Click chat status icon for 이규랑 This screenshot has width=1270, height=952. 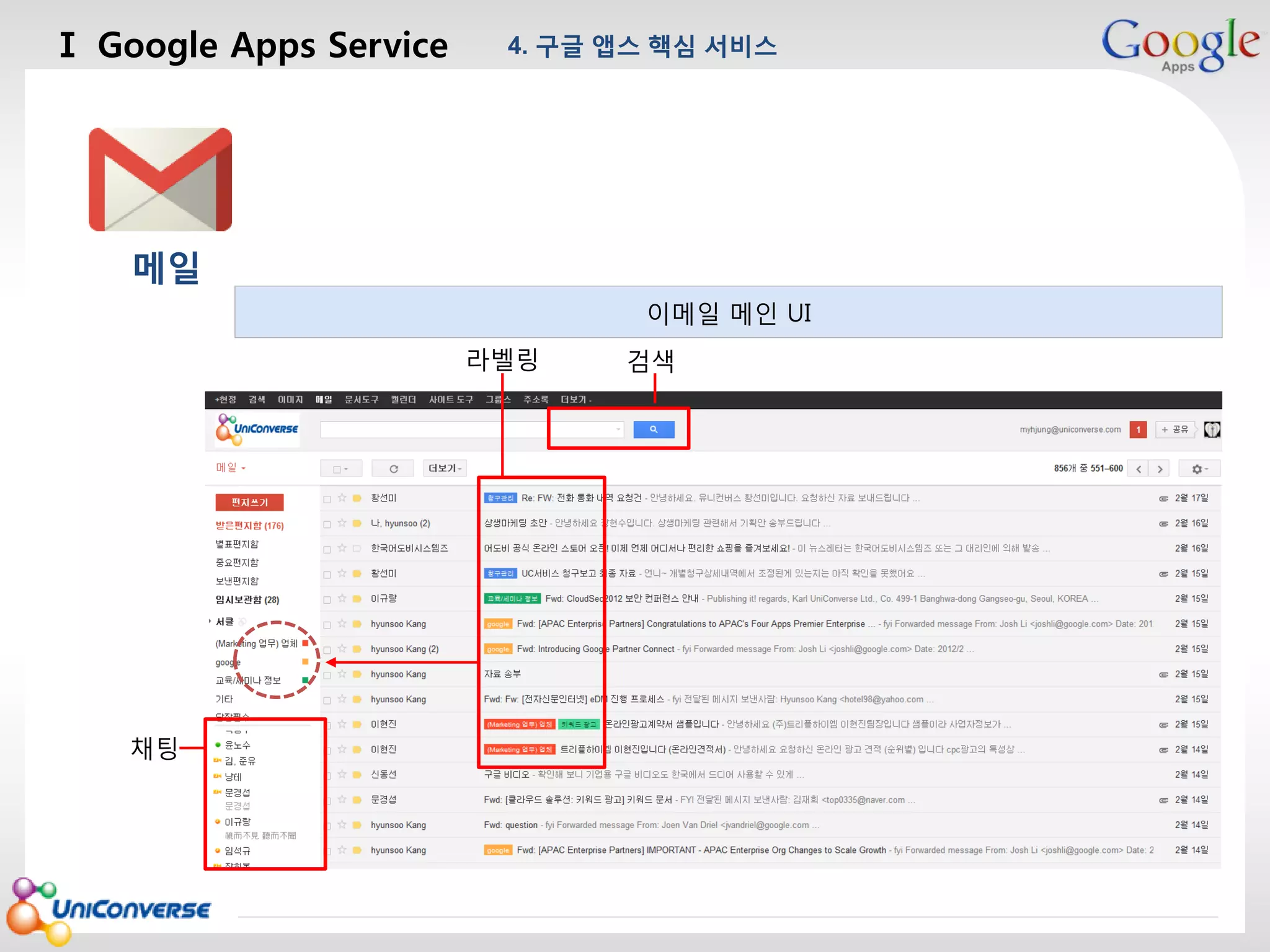point(218,822)
